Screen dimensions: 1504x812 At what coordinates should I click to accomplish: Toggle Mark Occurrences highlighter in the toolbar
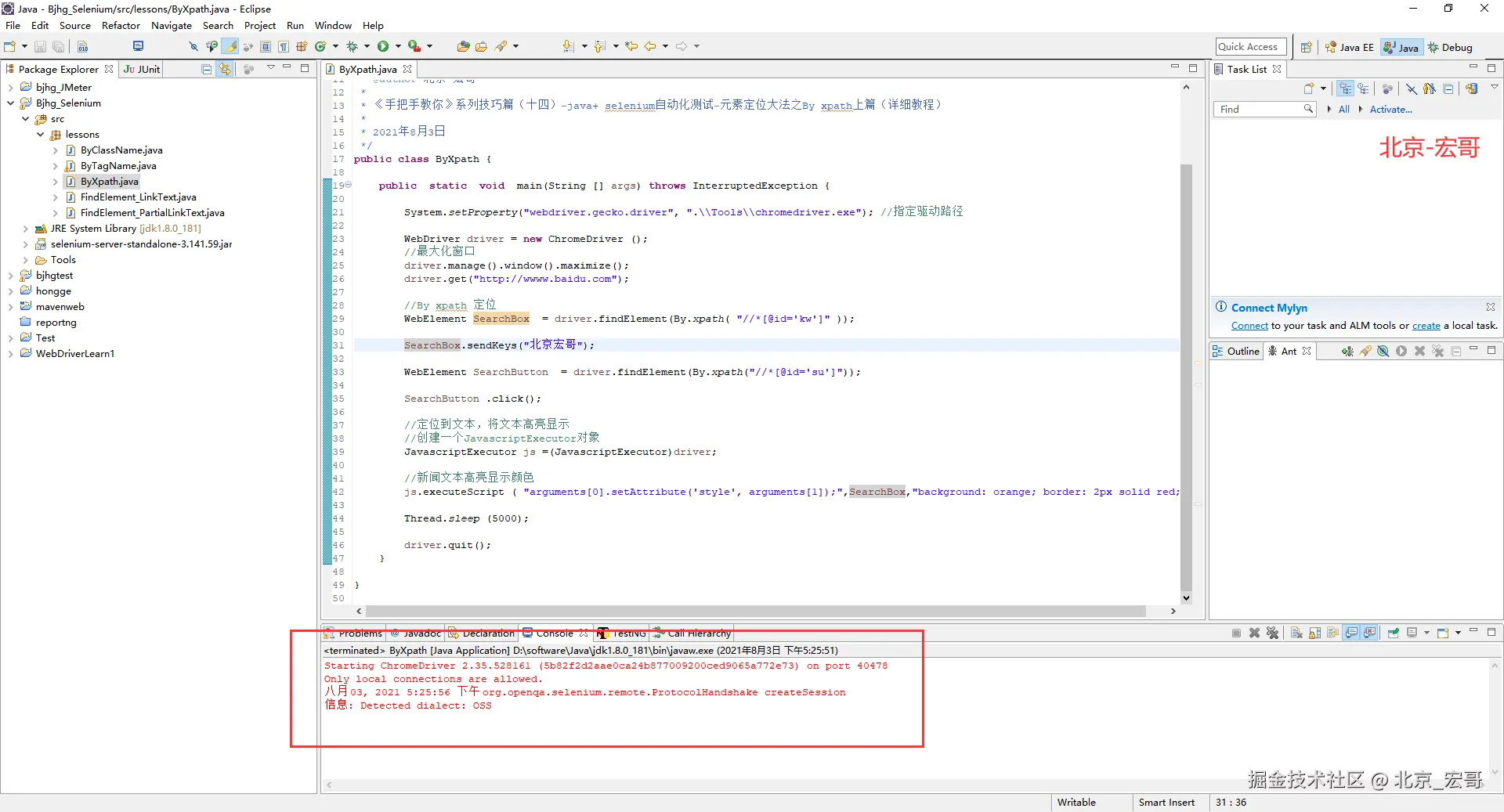[x=231, y=47]
